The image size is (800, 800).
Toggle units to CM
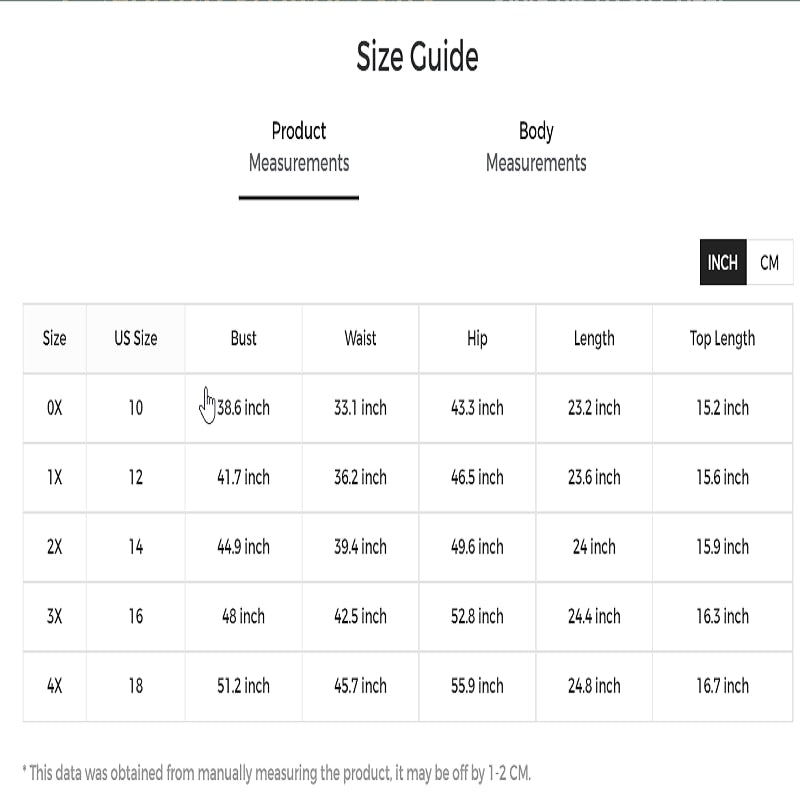coord(769,262)
